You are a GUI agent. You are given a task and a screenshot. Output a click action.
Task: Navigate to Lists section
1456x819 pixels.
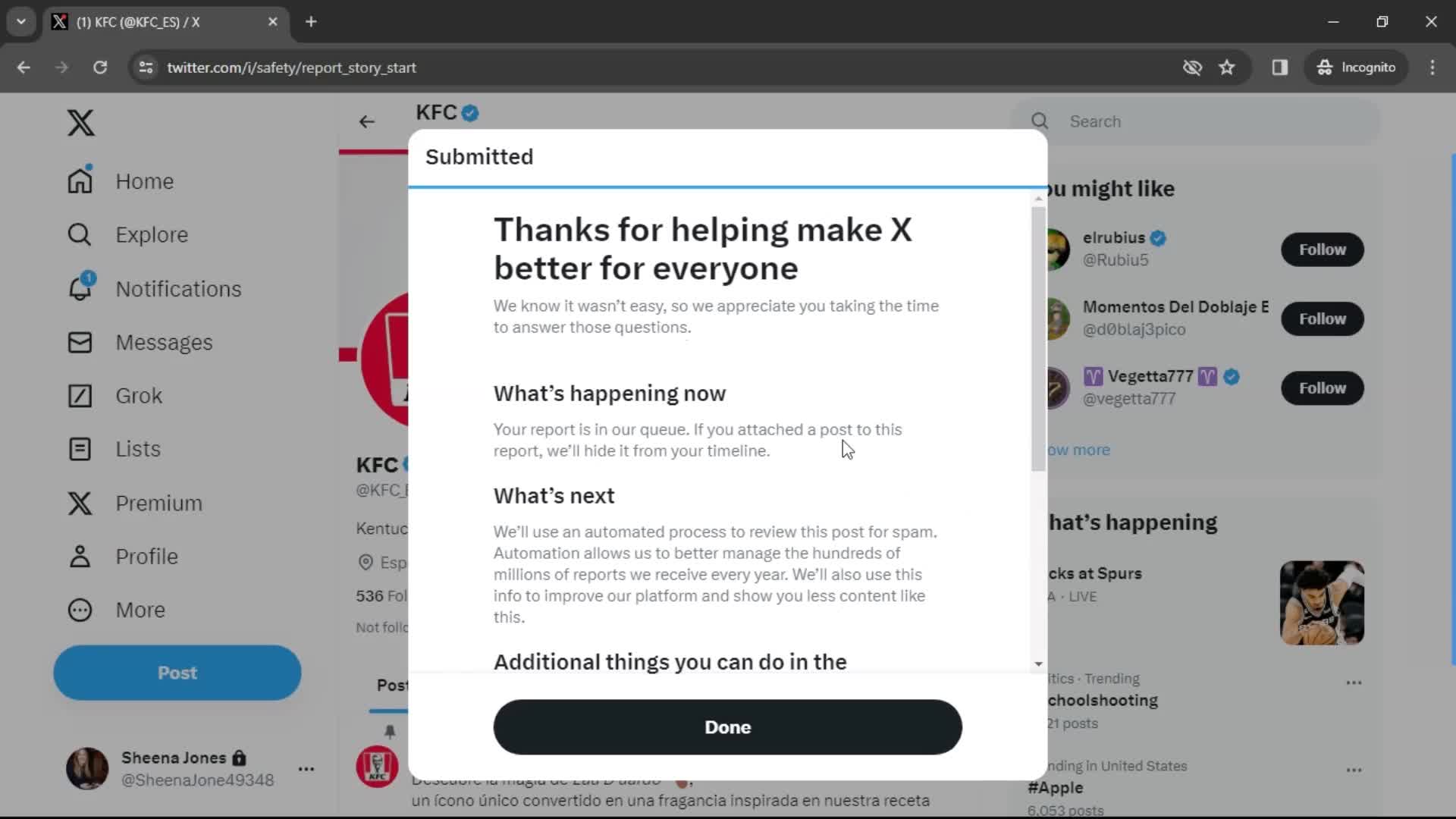pos(138,448)
